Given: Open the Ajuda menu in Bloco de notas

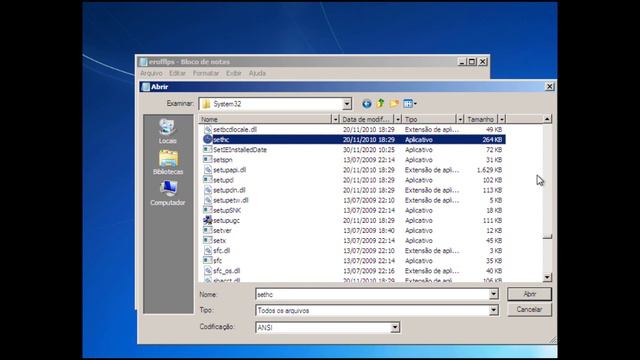Looking at the screenshot, I should click(257, 73).
